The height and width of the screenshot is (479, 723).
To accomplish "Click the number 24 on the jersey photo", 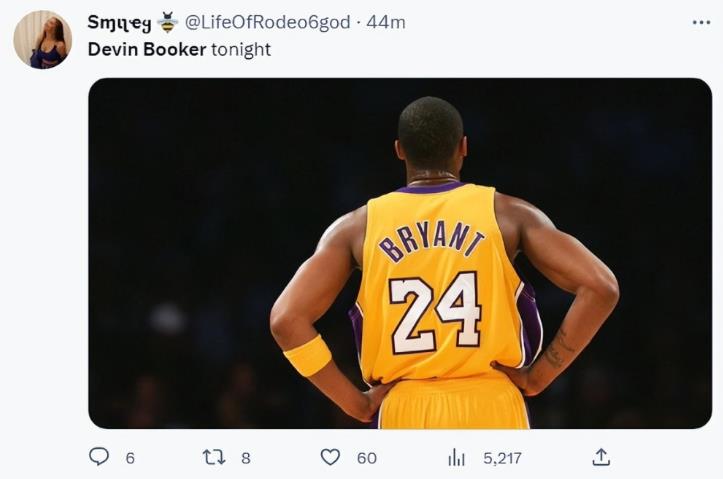I will tap(436, 312).
